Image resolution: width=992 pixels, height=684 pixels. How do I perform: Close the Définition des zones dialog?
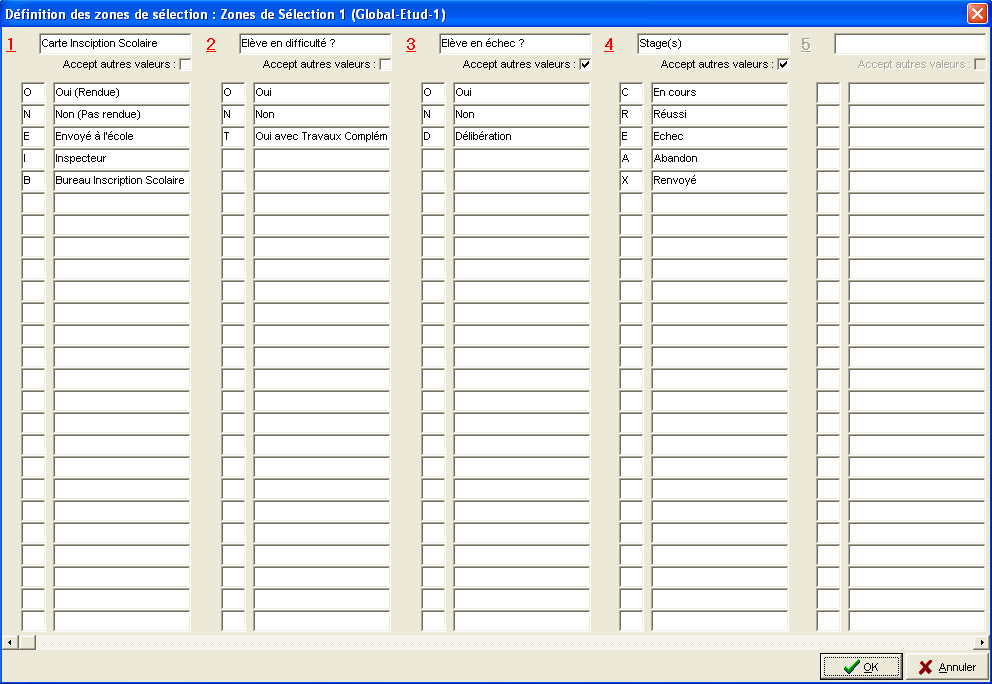pos(977,13)
